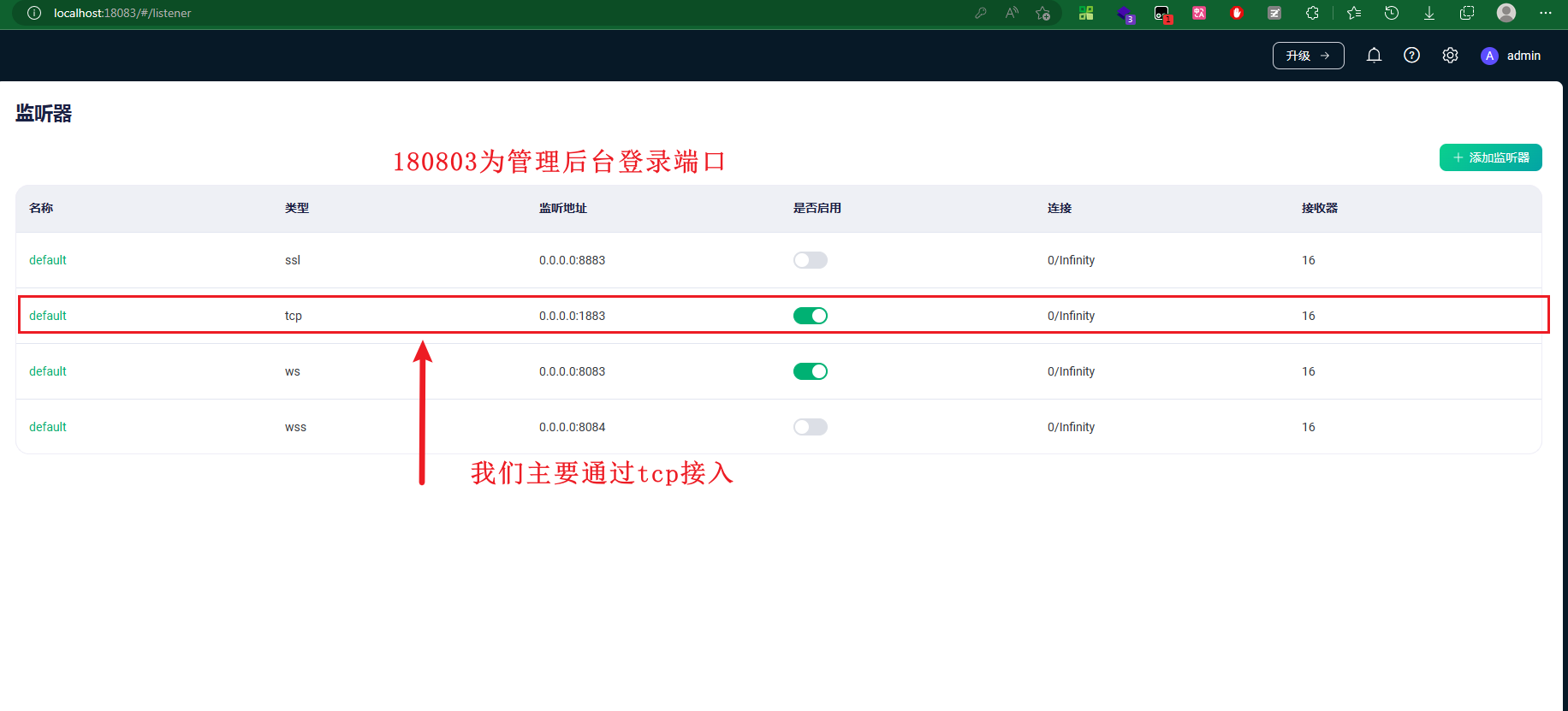Open the dashboard settings gear icon
The width and height of the screenshot is (1568, 711).
[1450, 56]
